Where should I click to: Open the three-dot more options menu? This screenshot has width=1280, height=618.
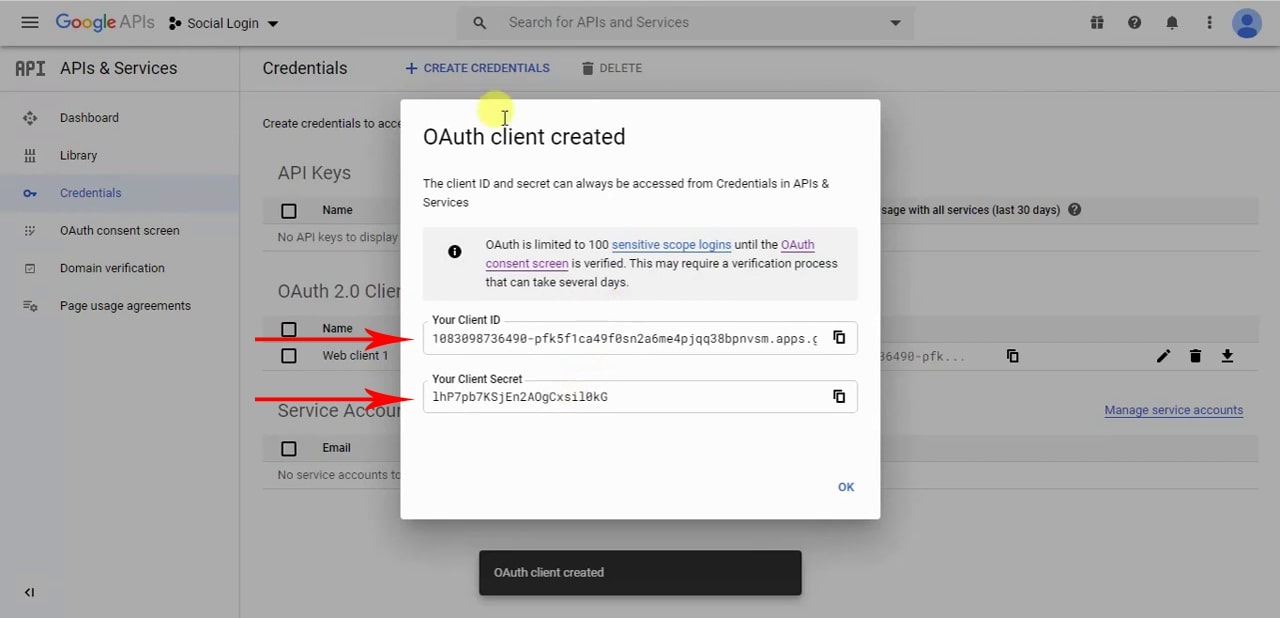click(1209, 22)
